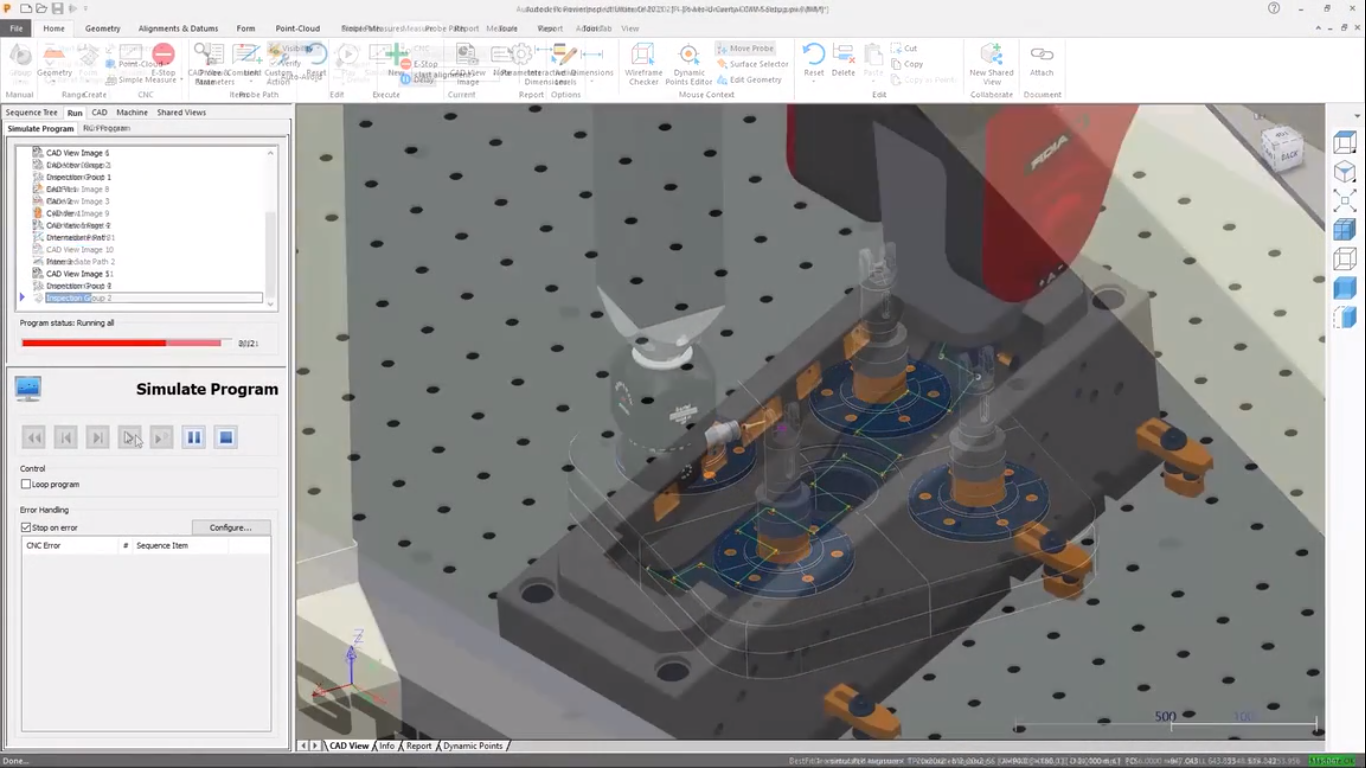Activate the Edit Geometry tool

(x=748, y=80)
